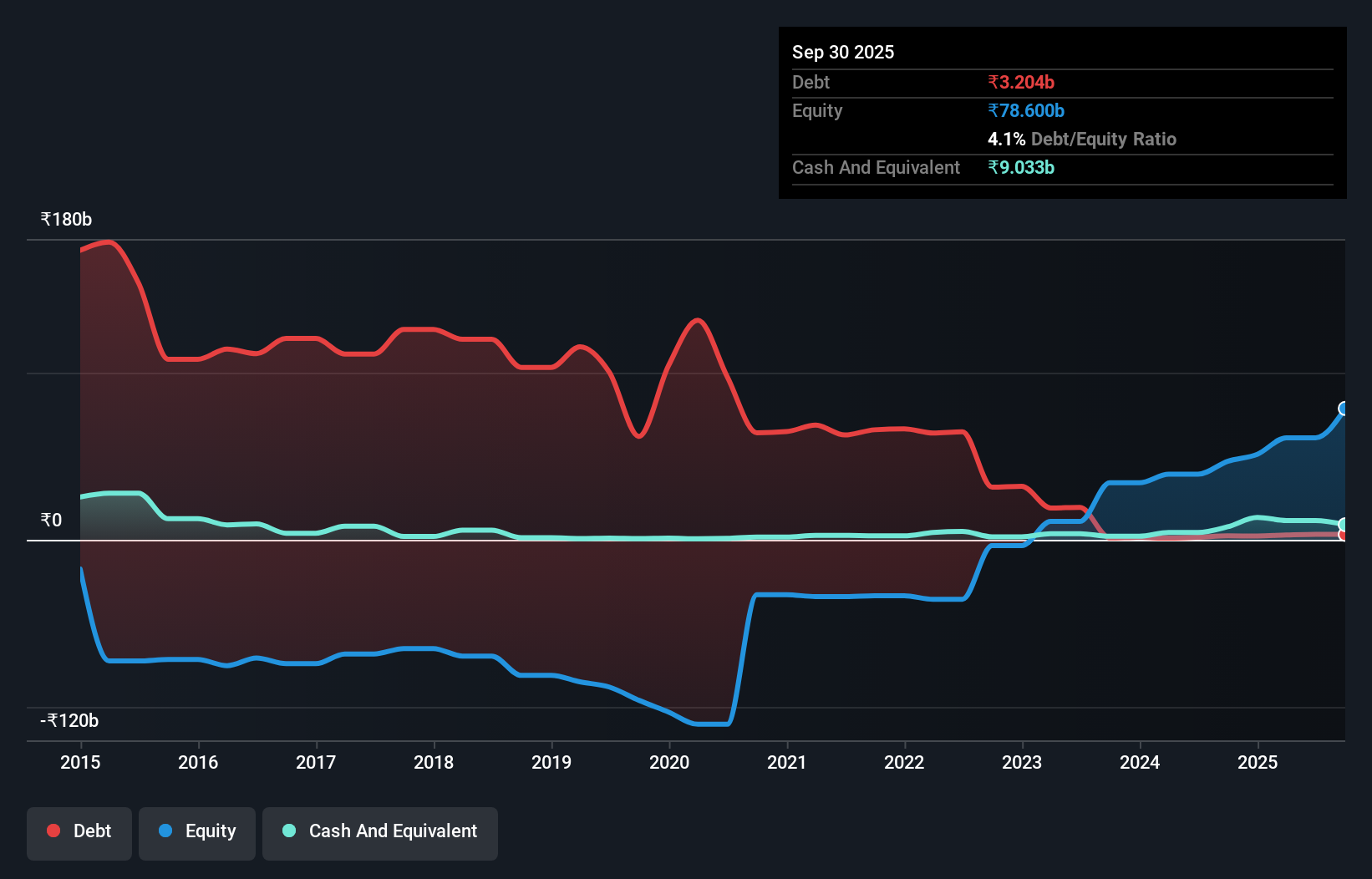Expand the Cash And Equivalent tooltip row
Screen dimensions: 1372x879
click(876, 167)
